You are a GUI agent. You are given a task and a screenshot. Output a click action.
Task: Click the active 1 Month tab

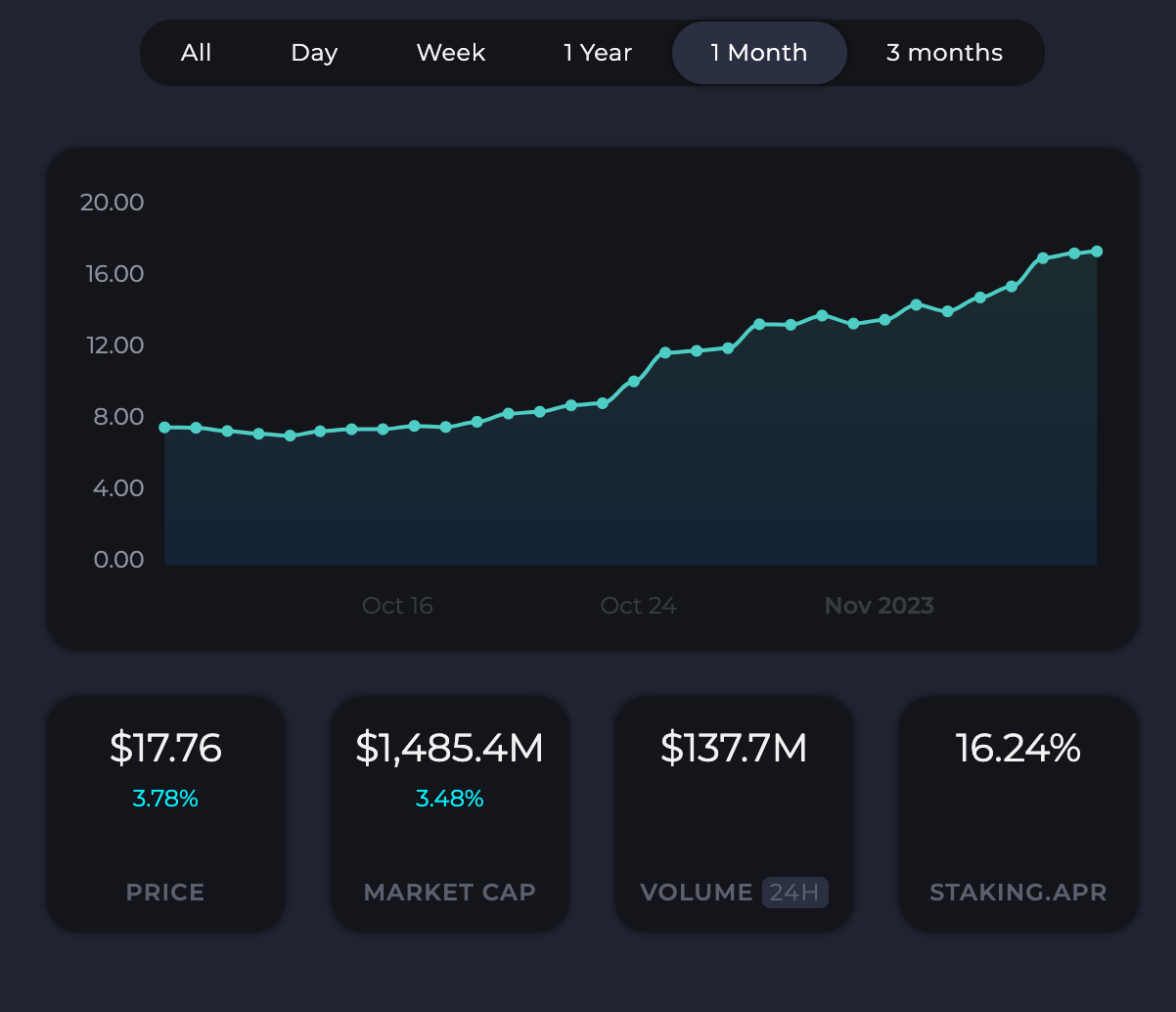759,53
